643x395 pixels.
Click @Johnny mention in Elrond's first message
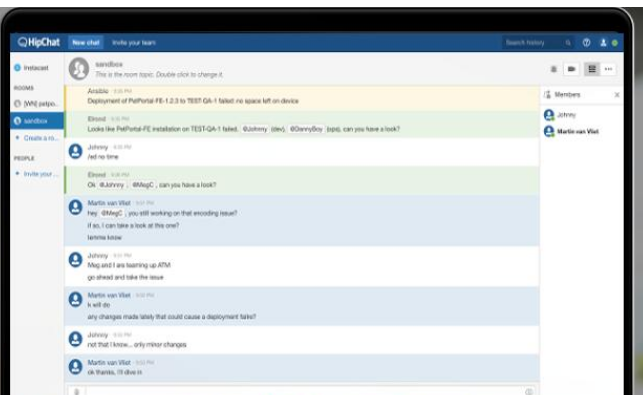[x=255, y=129]
